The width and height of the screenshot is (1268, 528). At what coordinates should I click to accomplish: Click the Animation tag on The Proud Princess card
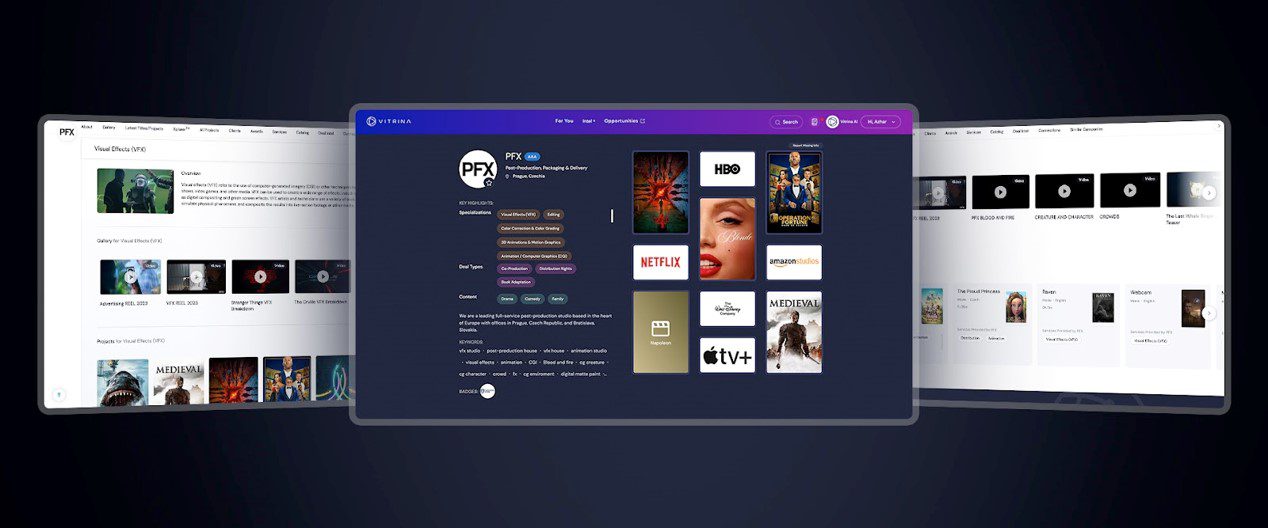[x=996, y=338]
